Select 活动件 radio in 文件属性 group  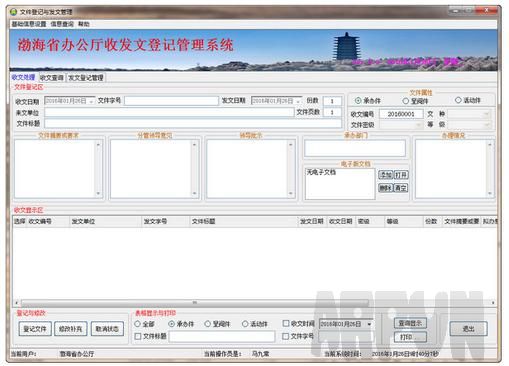coord(458,100)
